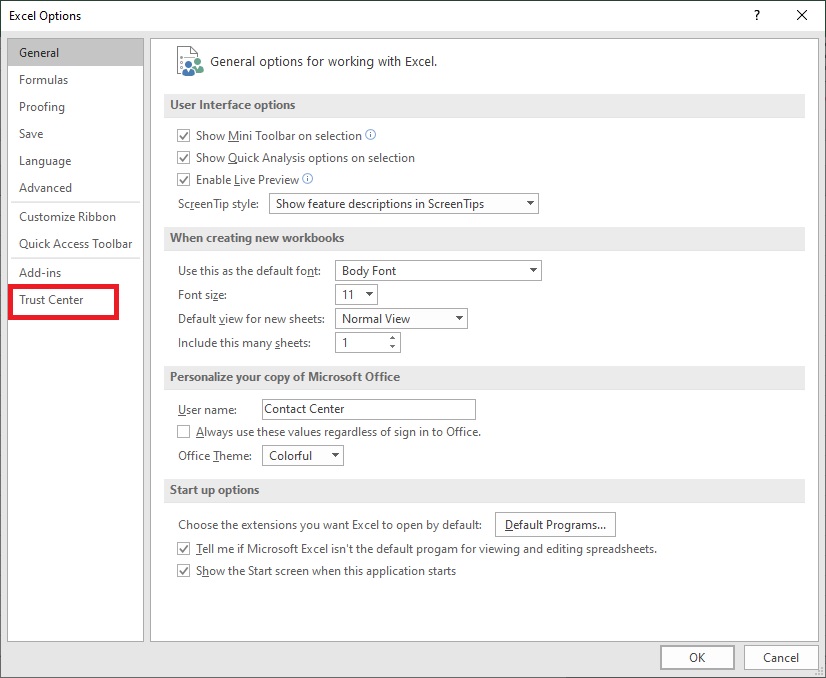Screen dimensions: 826x678
Task: Open the default font Body Font dropdown
Action: tap(438, 271)
